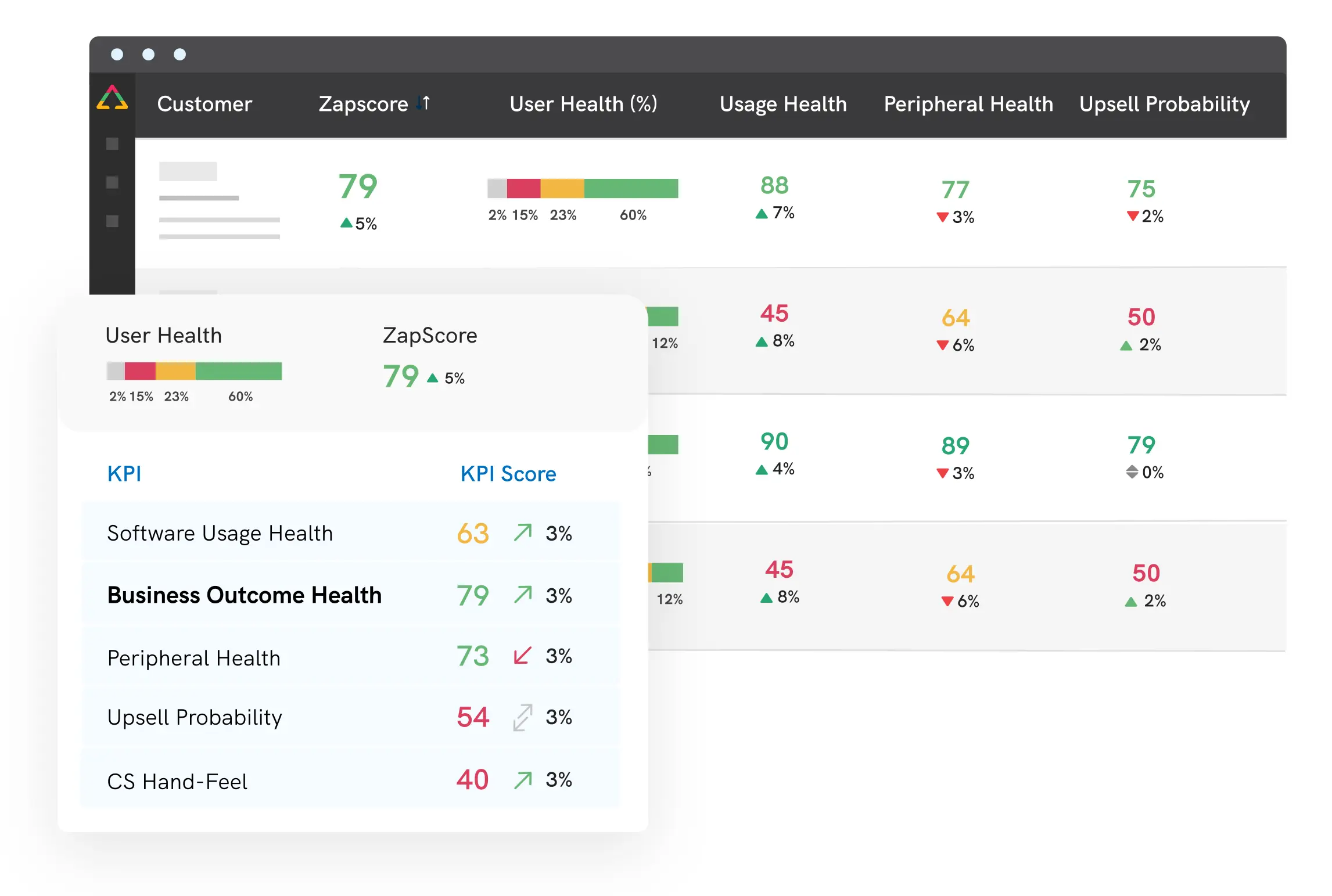Image resolution: width=1332 pixels, height=896 pixels.
Task: Click the green triangle next to ZapScore 5% in card
Action: pyautogui.click(x=432, y=378)
